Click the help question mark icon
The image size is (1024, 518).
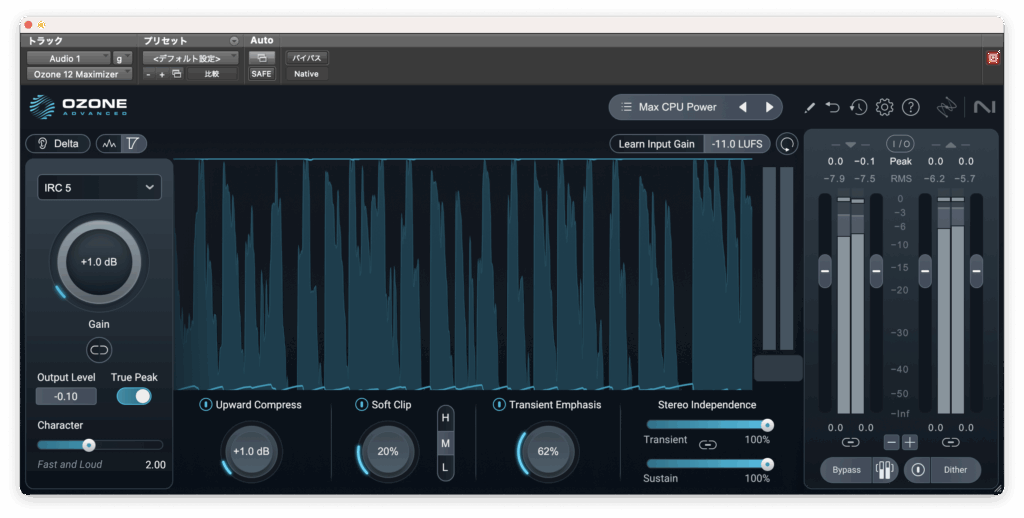910,107
